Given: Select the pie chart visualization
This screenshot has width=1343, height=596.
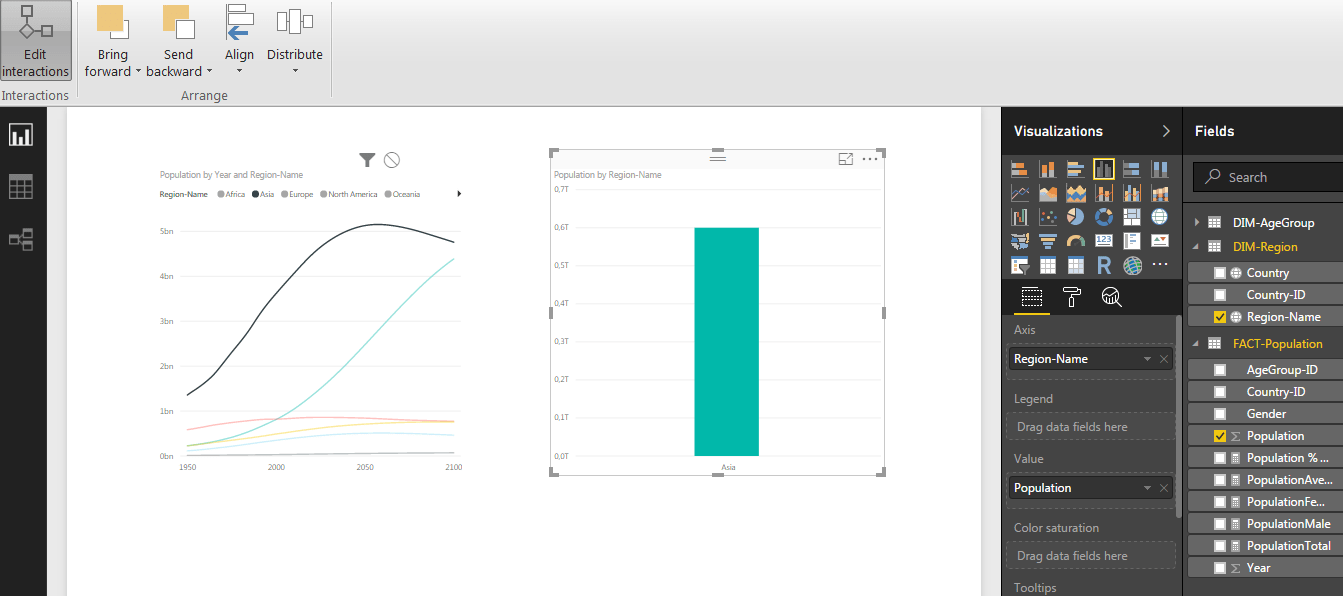Looking at the screenshot, I should click(1076, 217).
